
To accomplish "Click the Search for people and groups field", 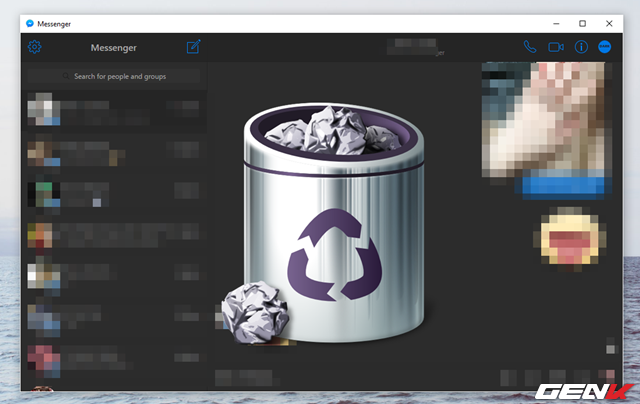I will (120, 76).
